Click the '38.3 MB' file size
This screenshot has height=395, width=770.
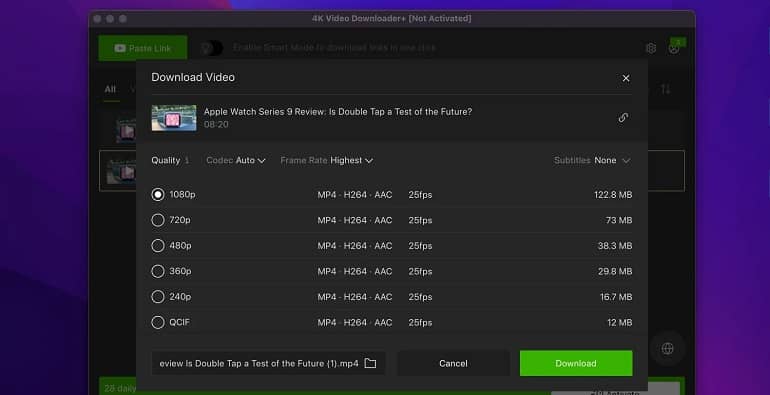[615, 246]
